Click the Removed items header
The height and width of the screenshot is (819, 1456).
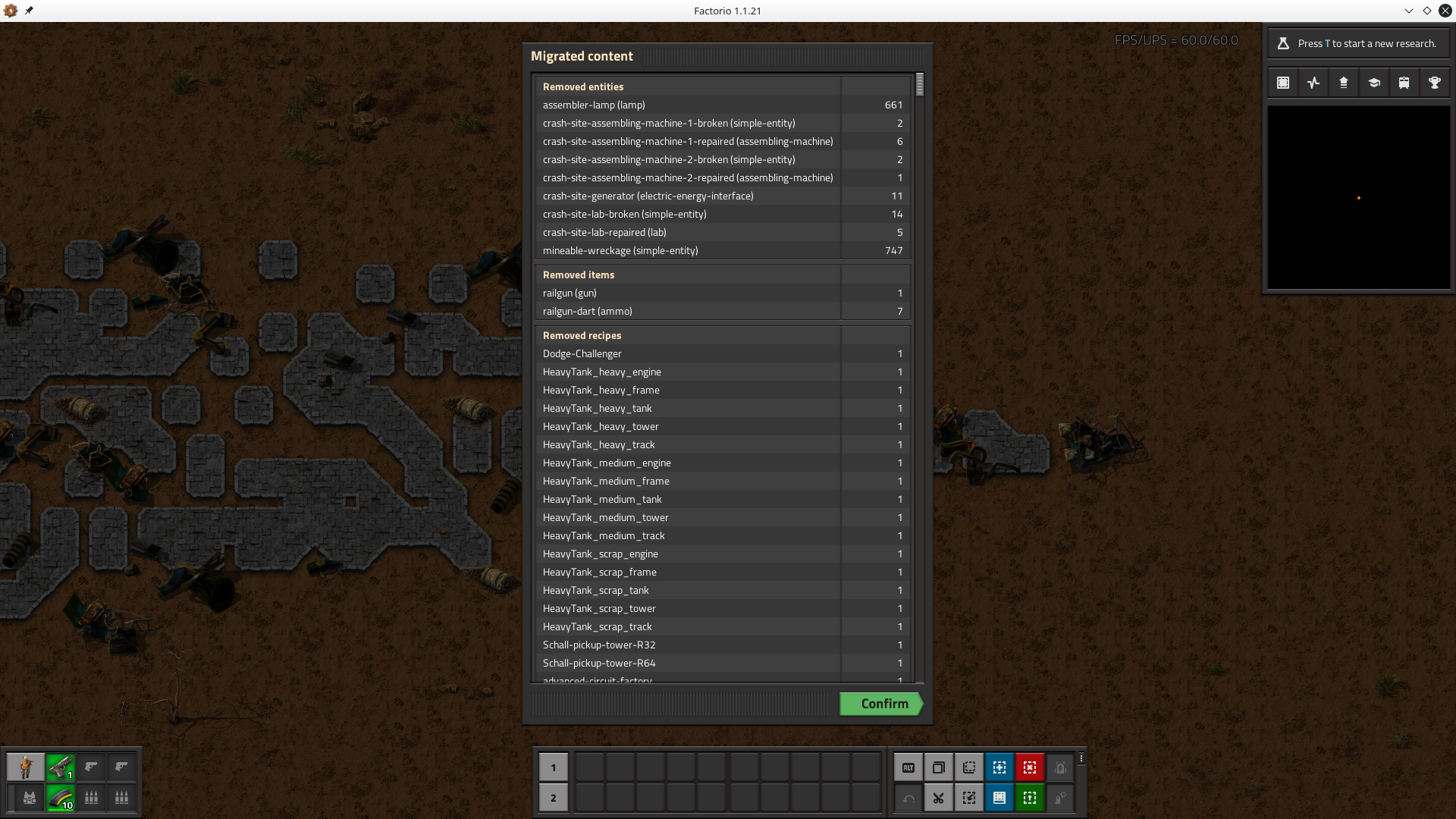point(579,275)
